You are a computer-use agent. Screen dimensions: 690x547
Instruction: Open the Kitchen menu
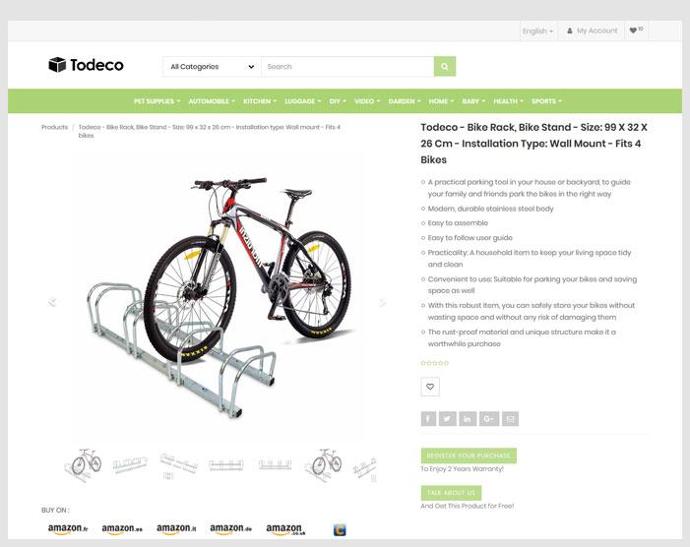click(x=260, y=101)
